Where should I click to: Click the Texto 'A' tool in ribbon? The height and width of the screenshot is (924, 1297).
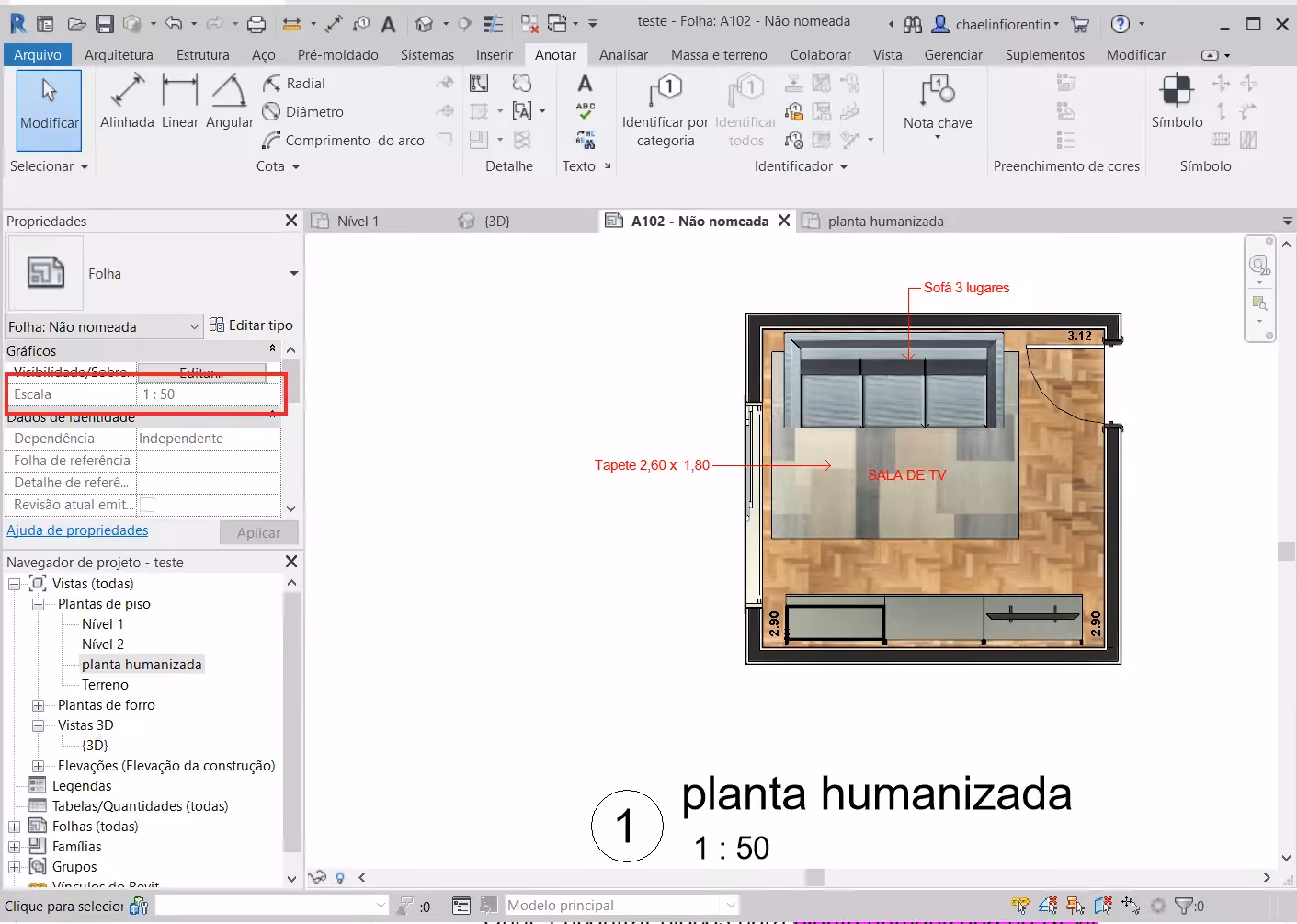point(585,84)
